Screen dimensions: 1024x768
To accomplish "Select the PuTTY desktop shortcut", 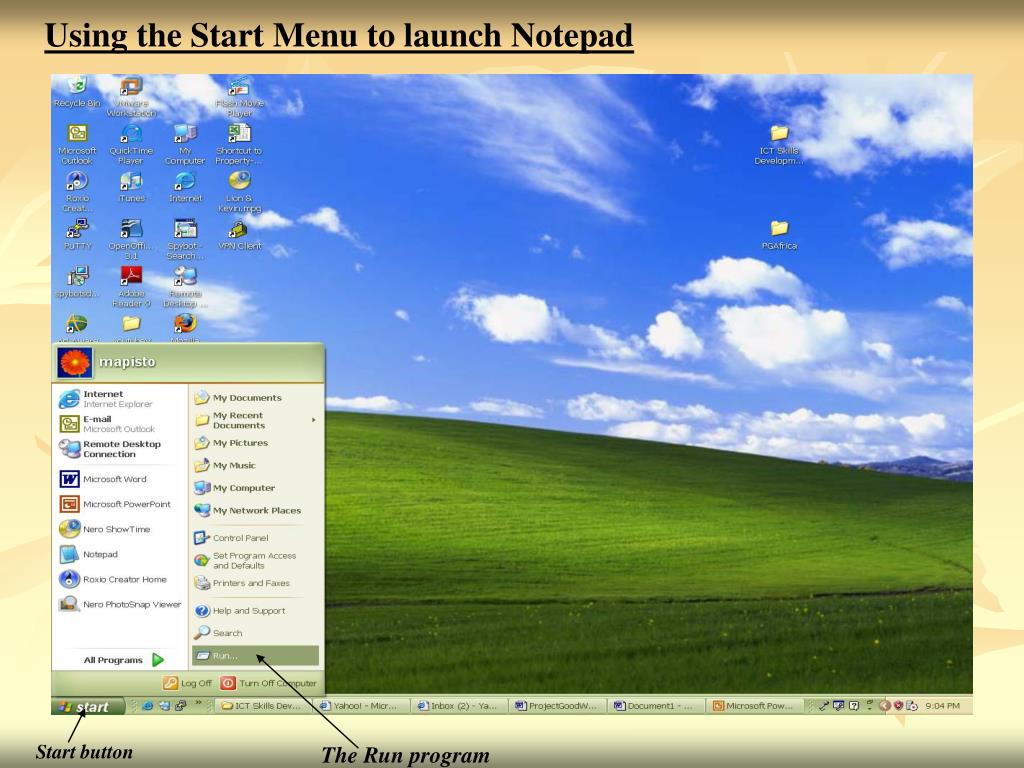I will 78,235.
